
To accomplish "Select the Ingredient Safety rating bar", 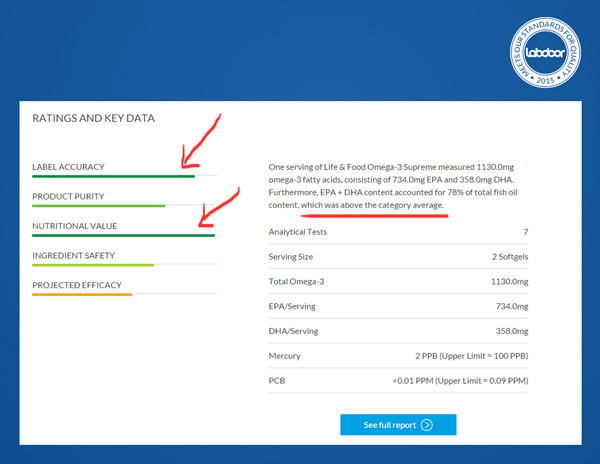I will point(124,265).
